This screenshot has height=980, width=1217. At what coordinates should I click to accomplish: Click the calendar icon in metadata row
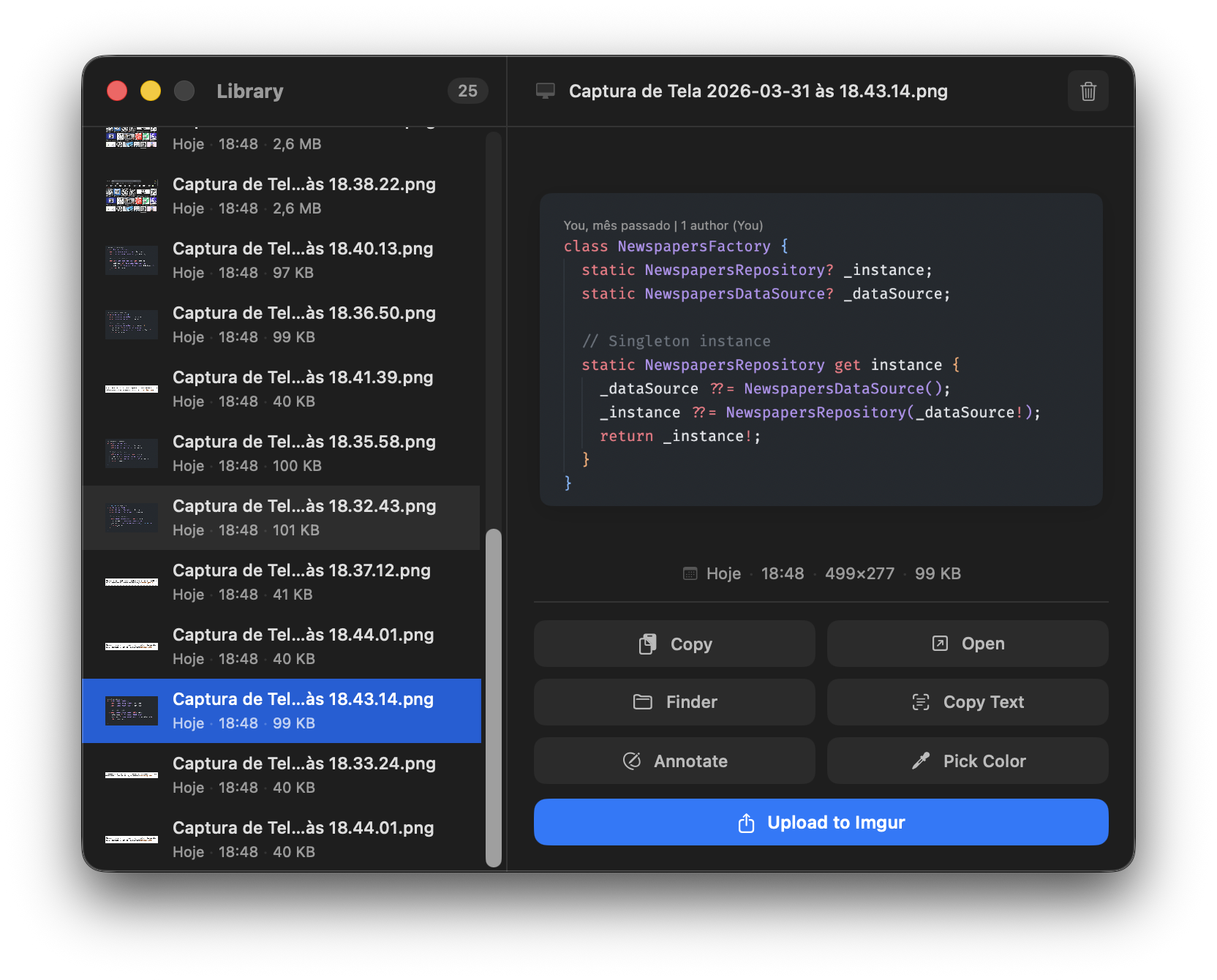(x=690, y=573)
